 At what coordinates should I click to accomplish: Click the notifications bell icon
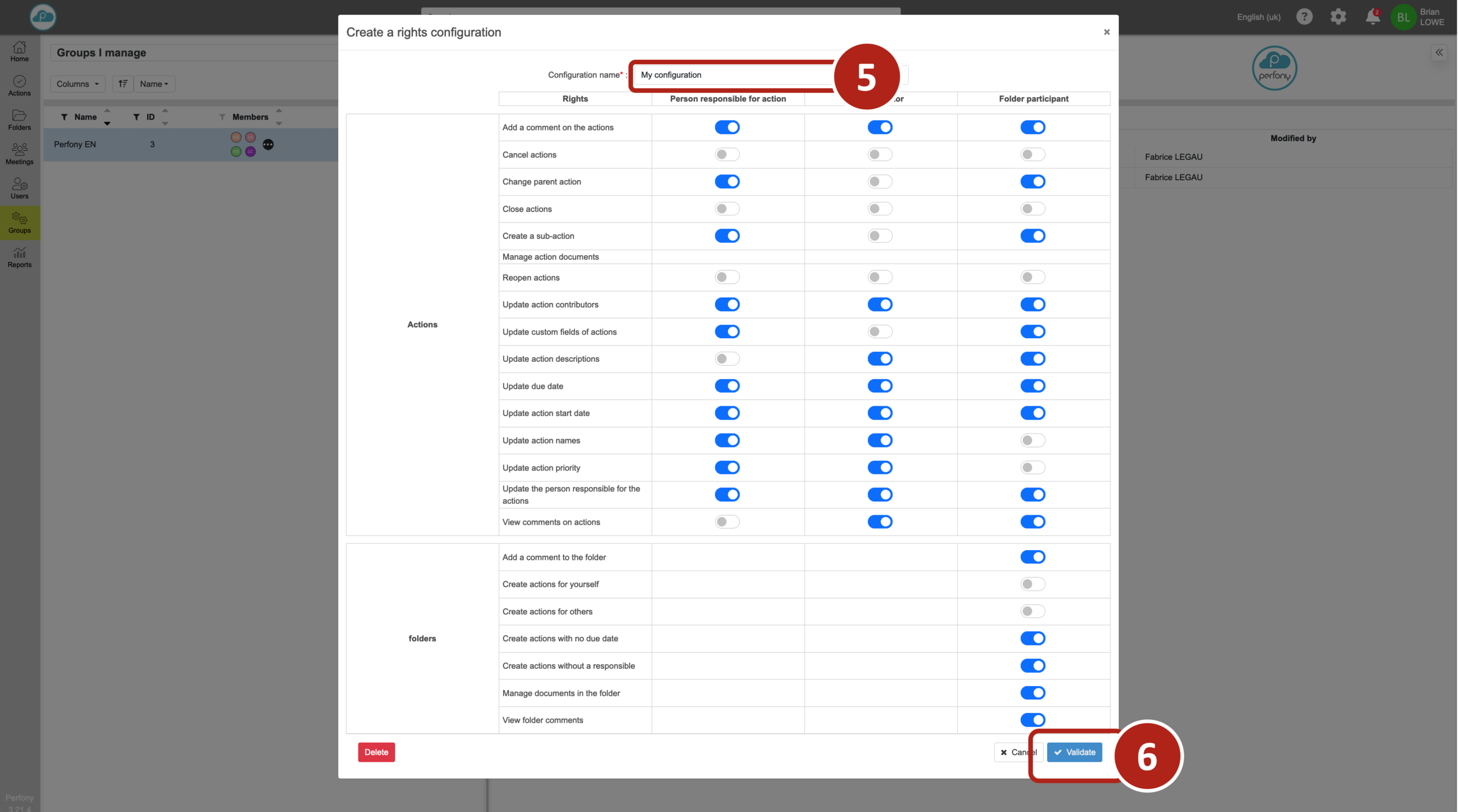1372,17
